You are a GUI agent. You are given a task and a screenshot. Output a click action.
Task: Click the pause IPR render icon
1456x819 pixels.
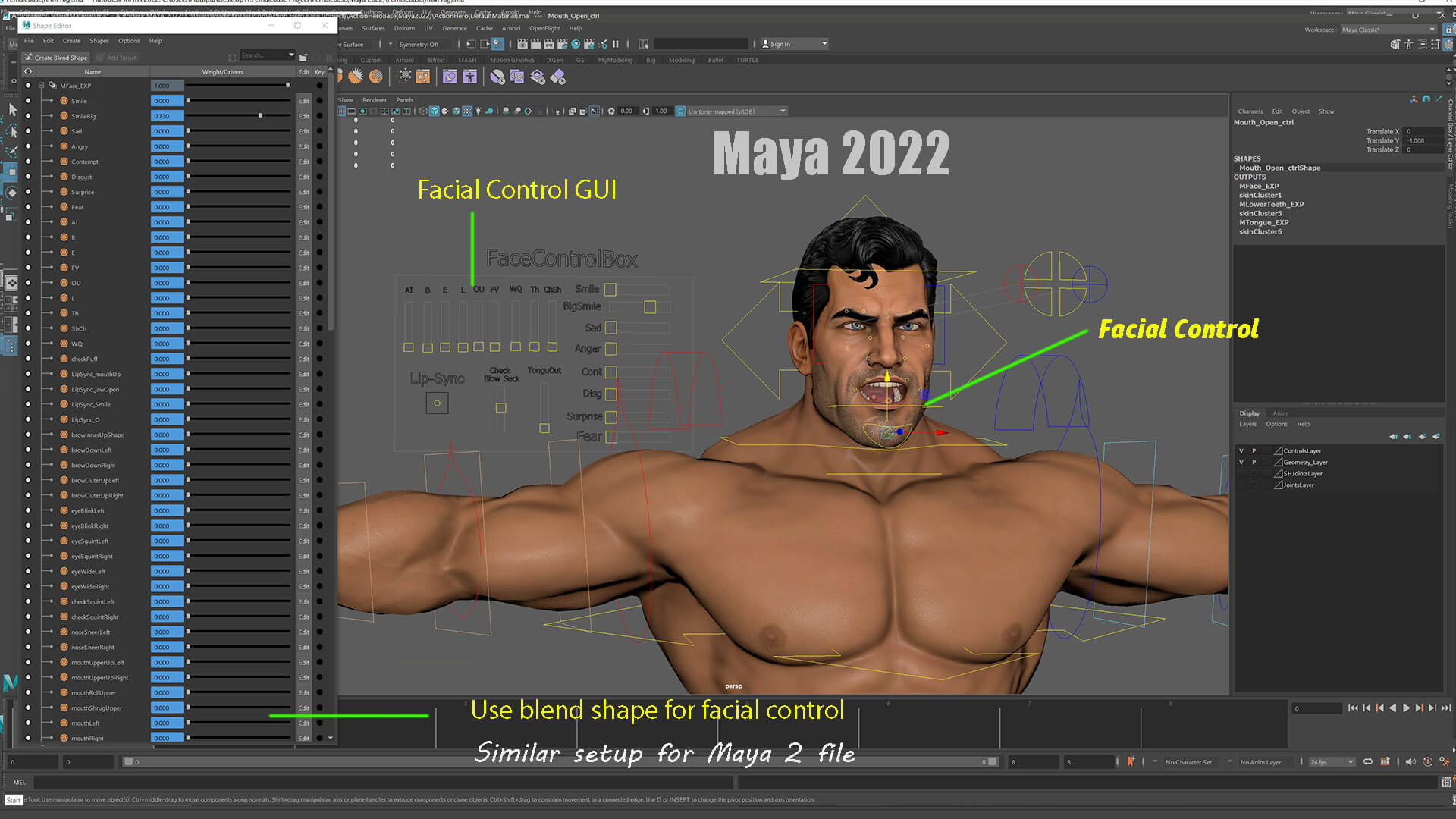click(616, 44)
